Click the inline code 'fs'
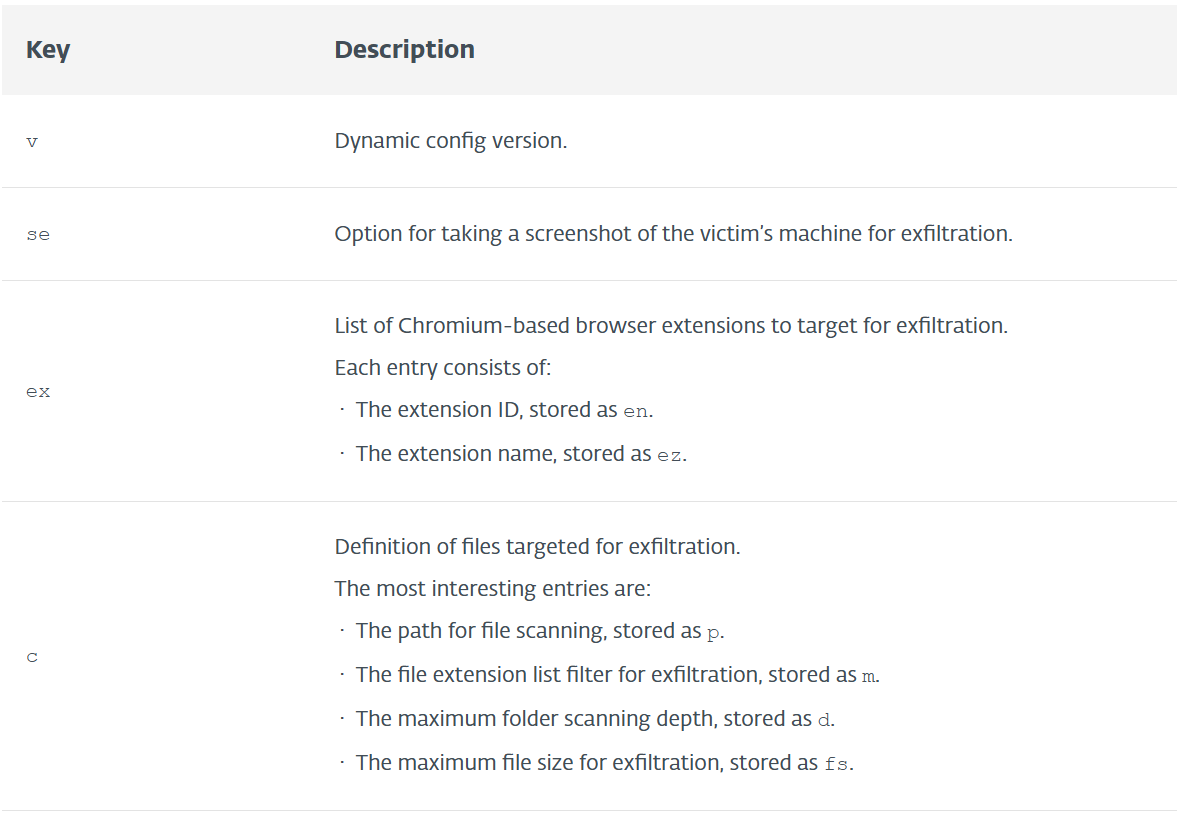This screenshot has width=1179, height=814. click(x=836, y=764)
